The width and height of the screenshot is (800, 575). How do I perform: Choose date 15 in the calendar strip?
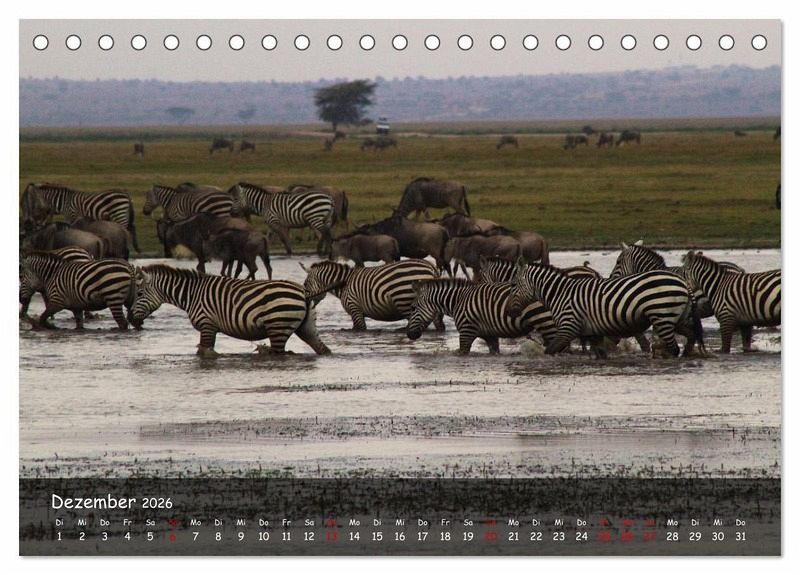click(377, 536)
